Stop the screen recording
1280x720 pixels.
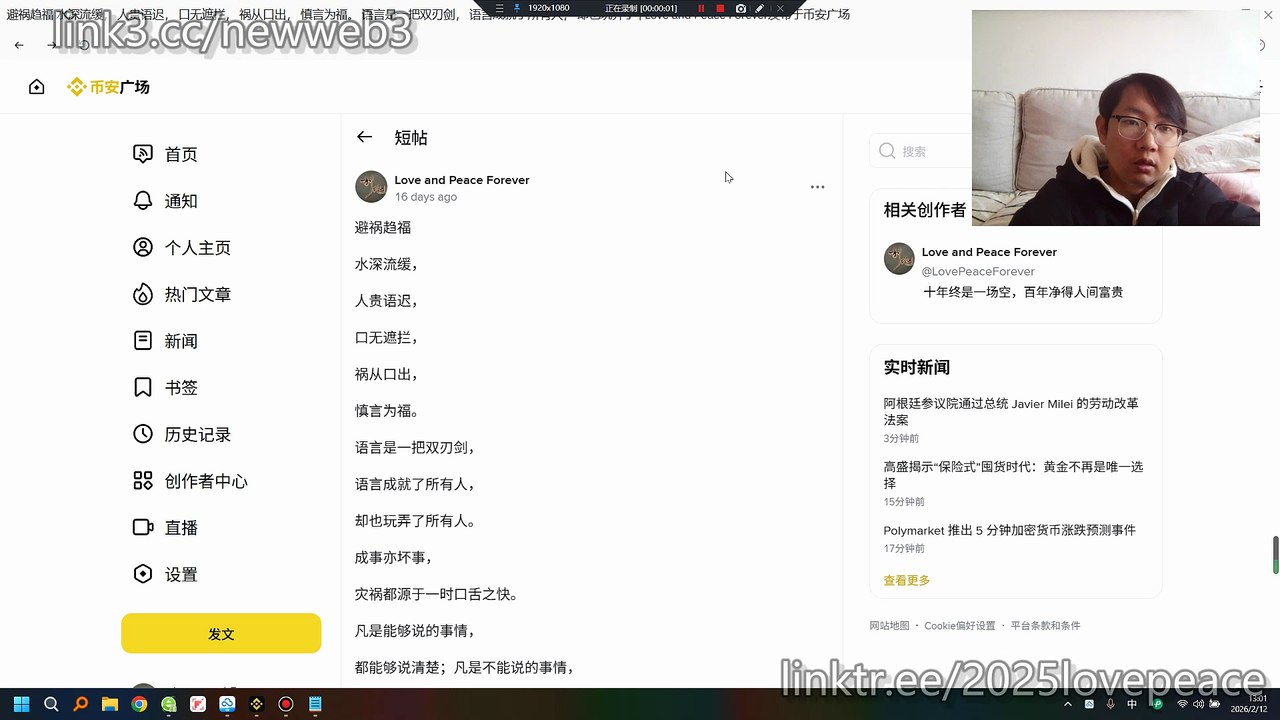(x=720, y=8)
